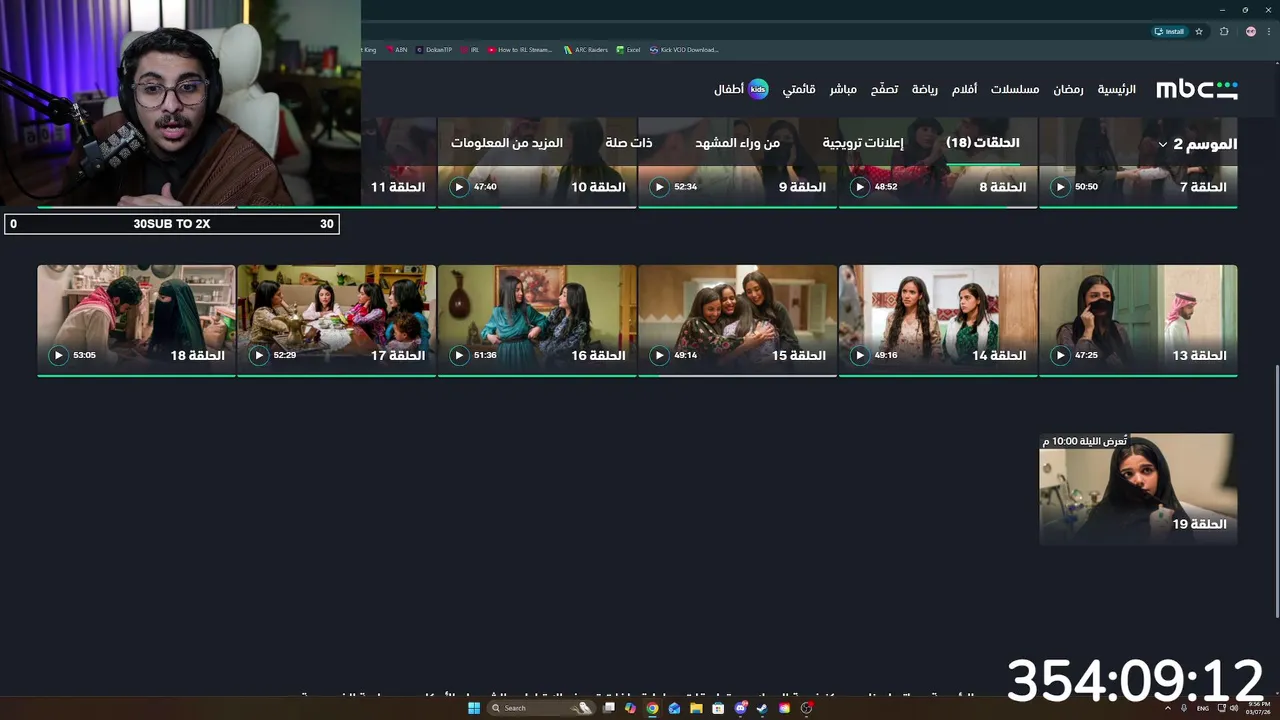The image size is (1280, 720).
Task: Click the page vertical scrollbar
Action: coord(1276,490)
